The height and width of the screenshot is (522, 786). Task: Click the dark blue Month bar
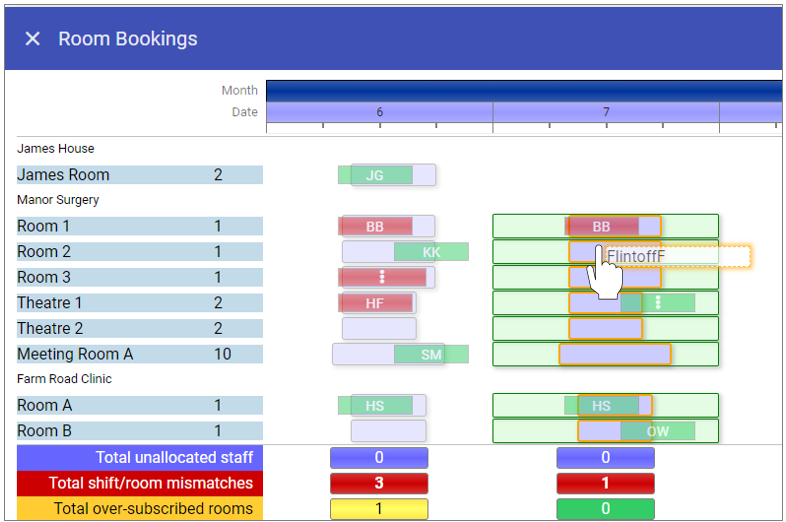(x=523, y=91)
